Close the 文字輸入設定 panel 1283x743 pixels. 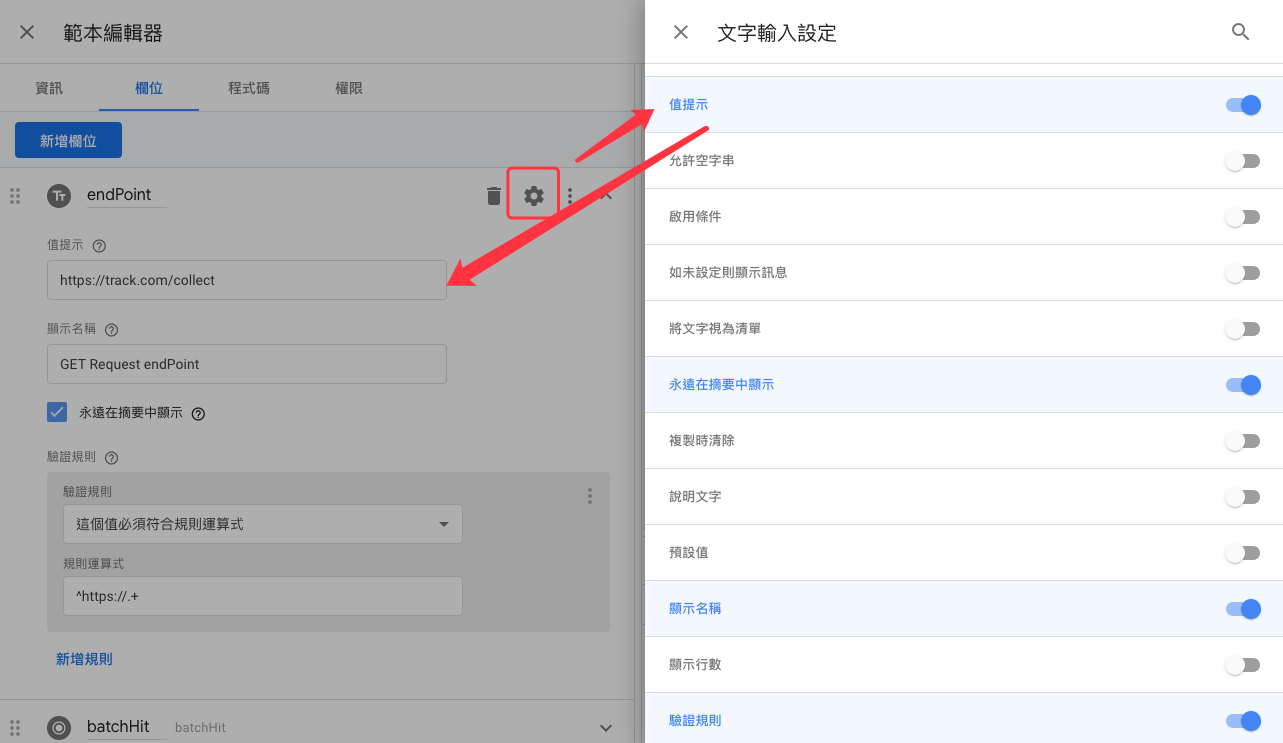click(681, 32)
